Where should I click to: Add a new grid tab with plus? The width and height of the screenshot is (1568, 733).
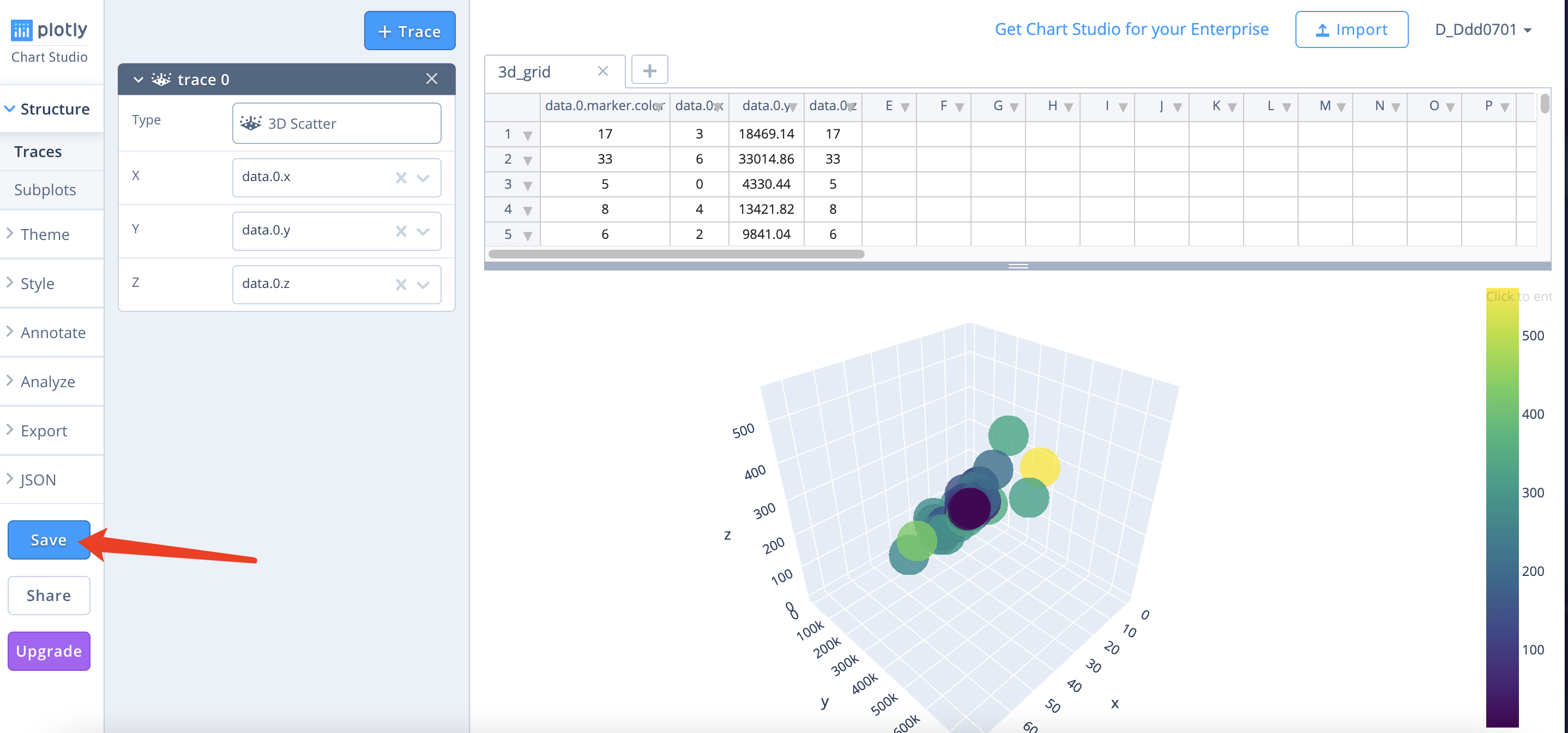(x=649, y=70)
